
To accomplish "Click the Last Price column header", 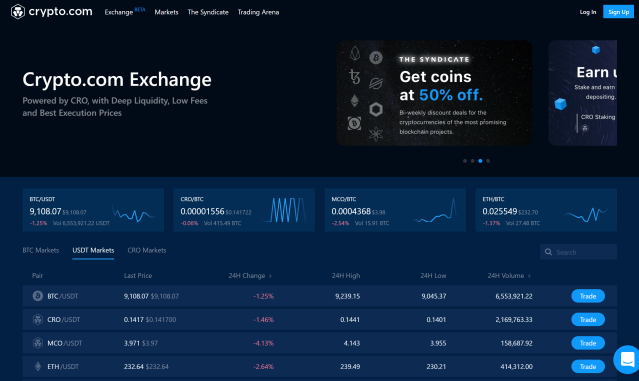I will [138, 276].
